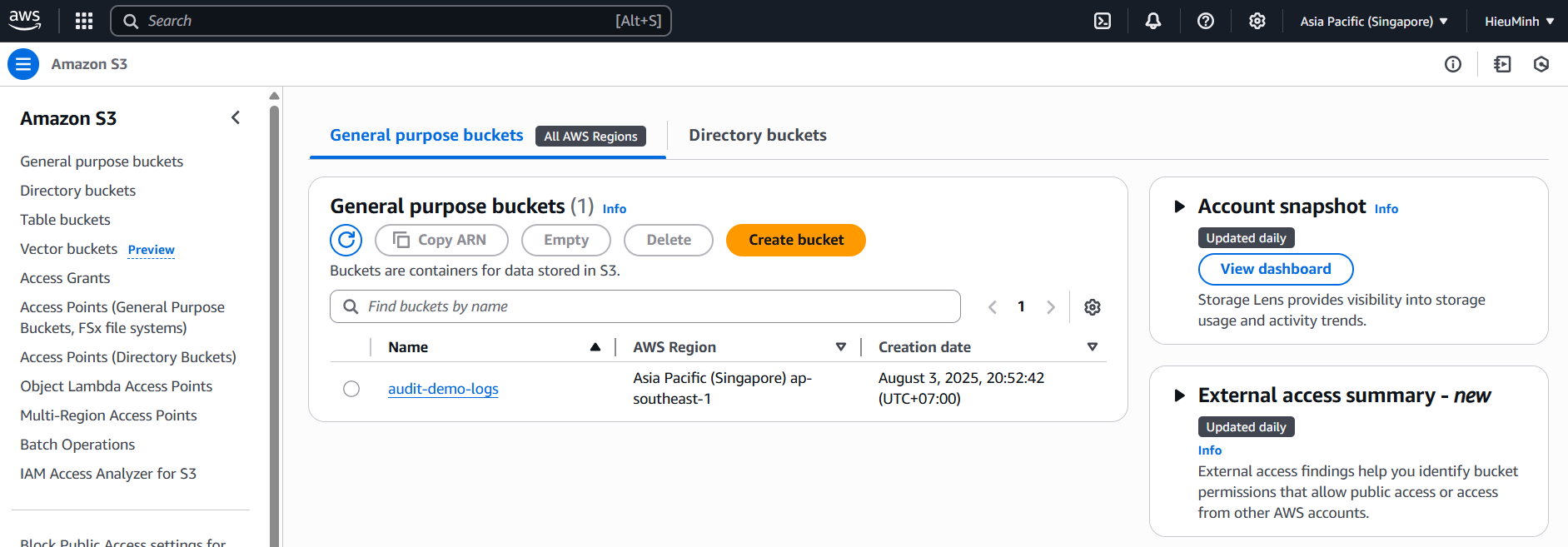Expand the Account snapshot section
Viewport: 1568px width, 547px height.
pyautogui.click(x=1179, y=206)
